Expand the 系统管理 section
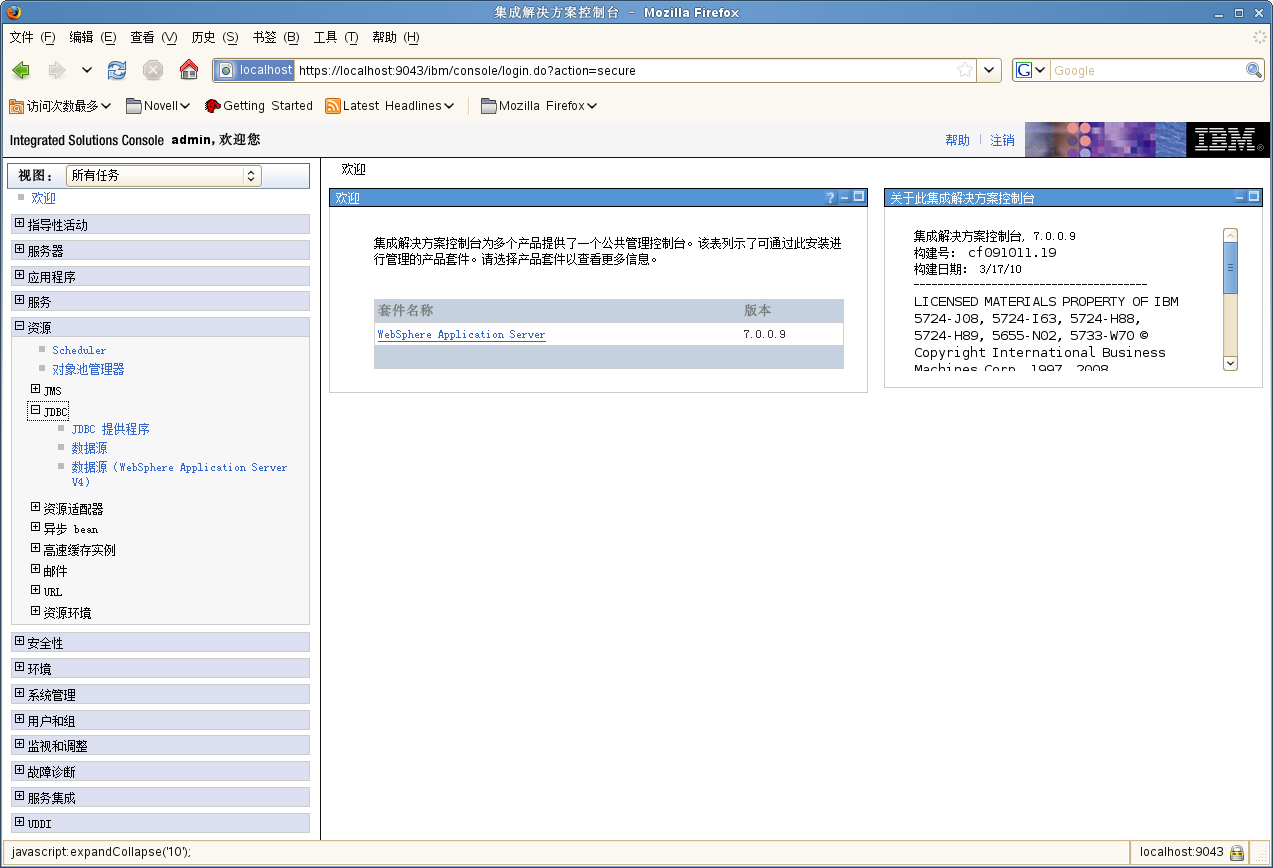 coord(19,694)
